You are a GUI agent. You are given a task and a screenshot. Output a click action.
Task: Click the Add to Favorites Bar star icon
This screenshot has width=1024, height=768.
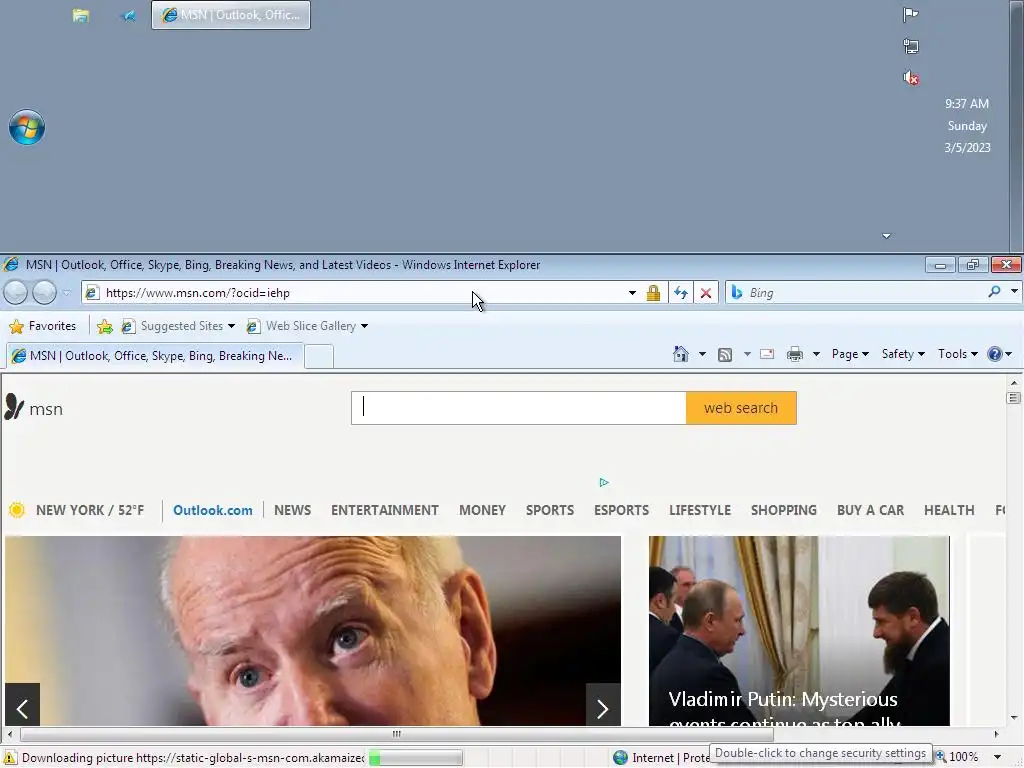point(104,326)
